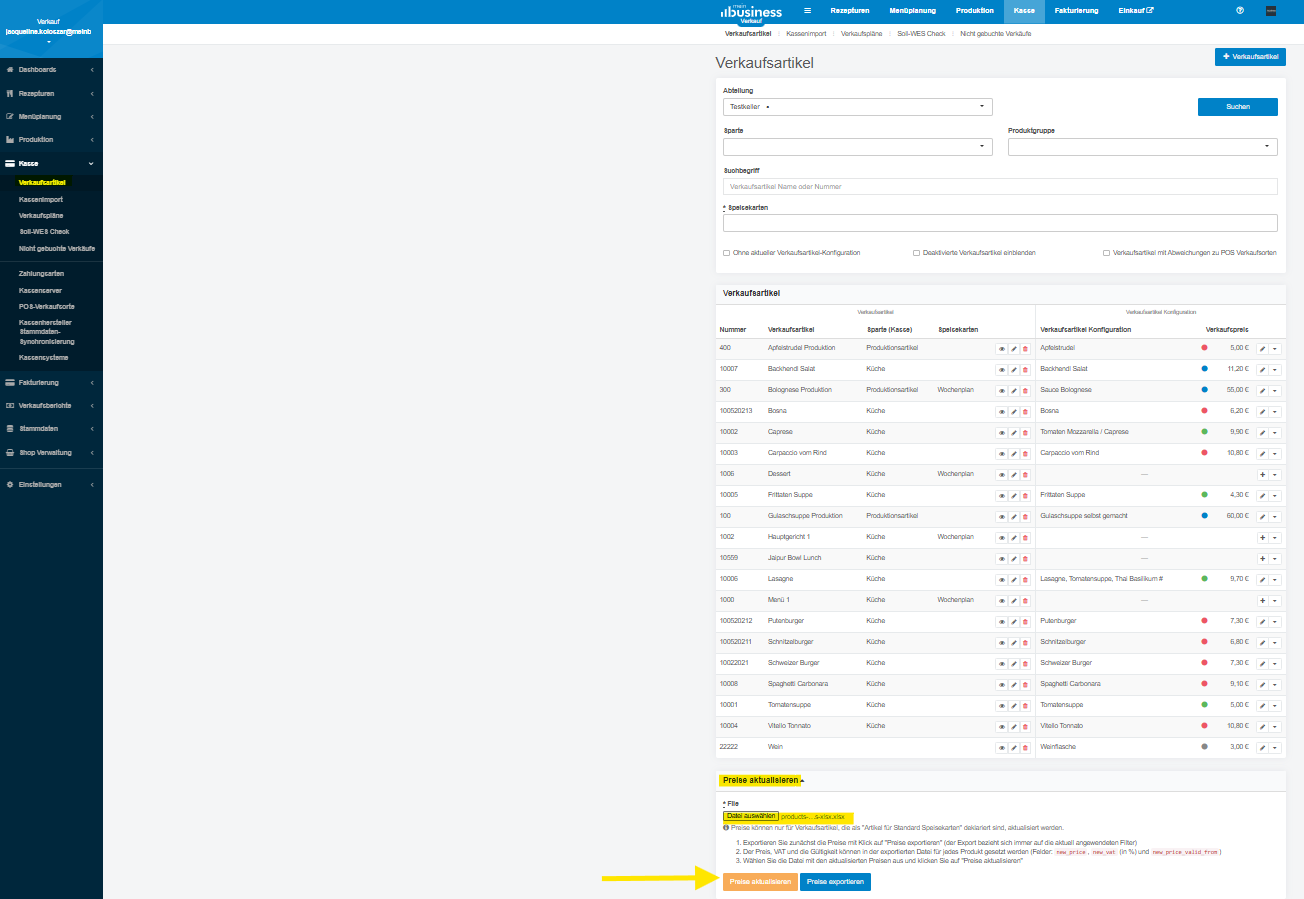Delete the Putenburger sales article

pyautogui.click(x=1025, y=621)
